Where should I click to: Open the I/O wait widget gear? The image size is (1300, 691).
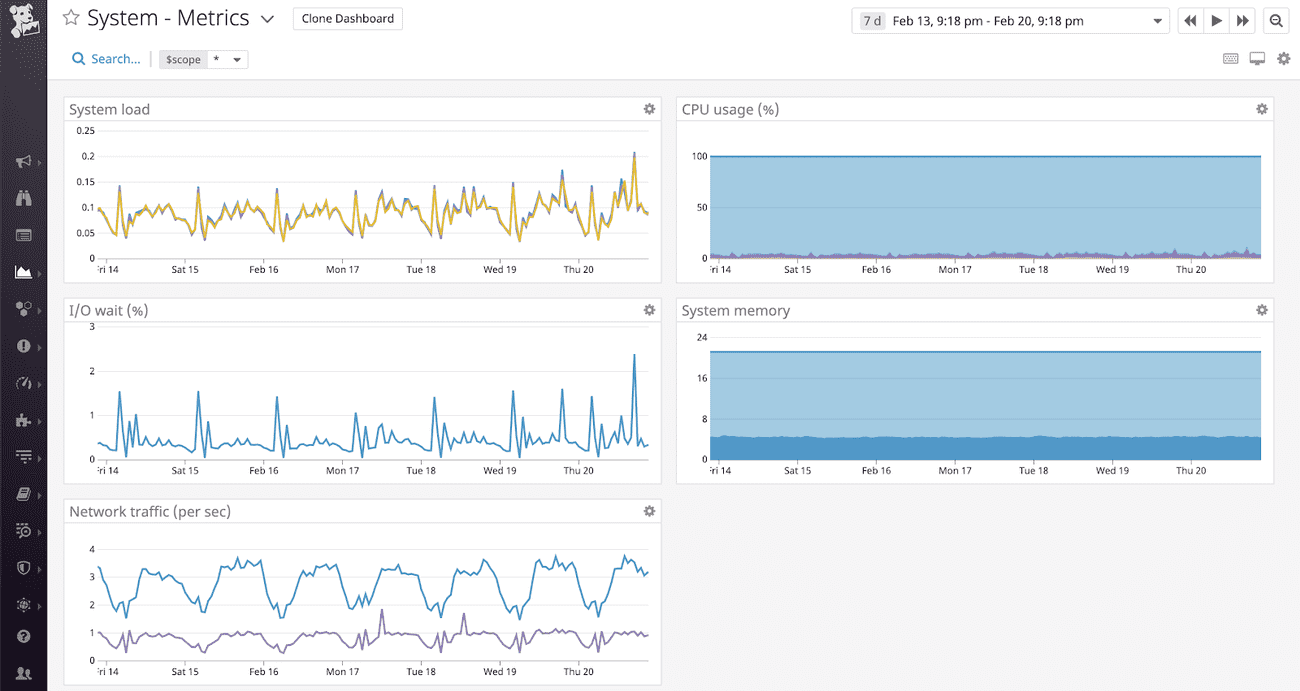(649, 310)
